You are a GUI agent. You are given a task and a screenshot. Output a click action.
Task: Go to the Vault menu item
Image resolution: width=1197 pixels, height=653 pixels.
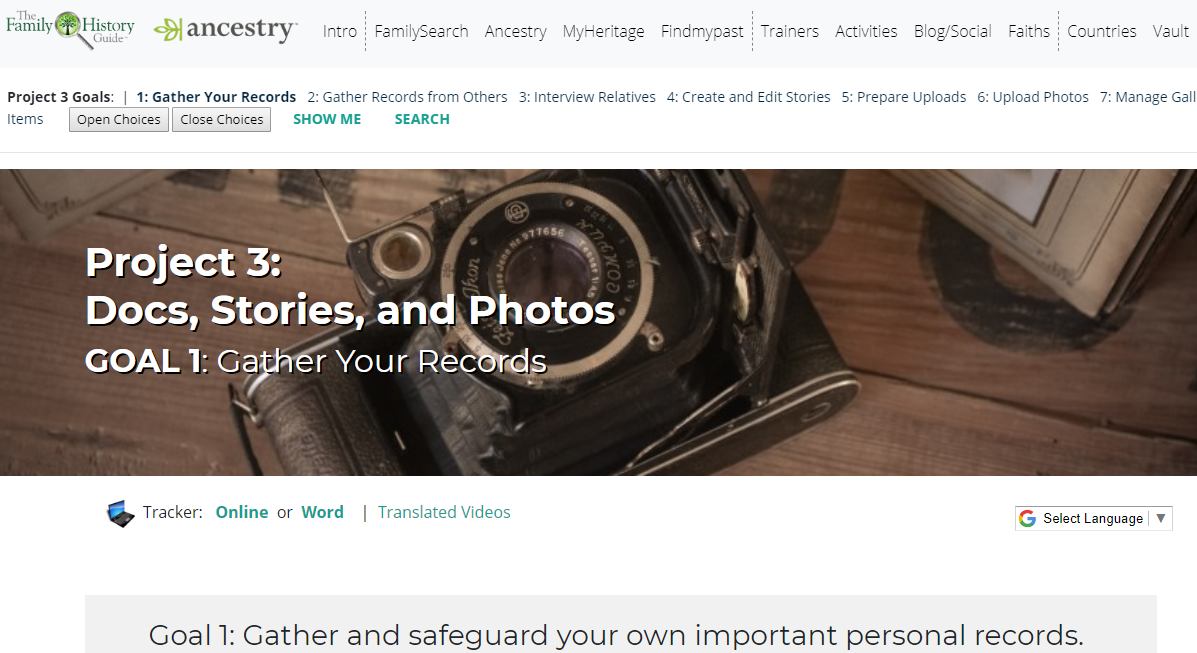coord(1170,31)
